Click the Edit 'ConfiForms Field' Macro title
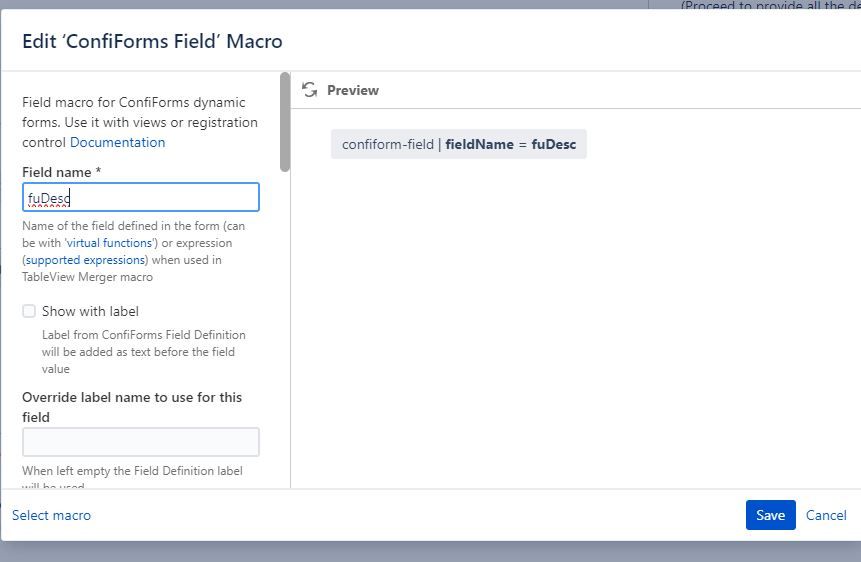Viewport: 861px width, 562px height. click(152, 41)
